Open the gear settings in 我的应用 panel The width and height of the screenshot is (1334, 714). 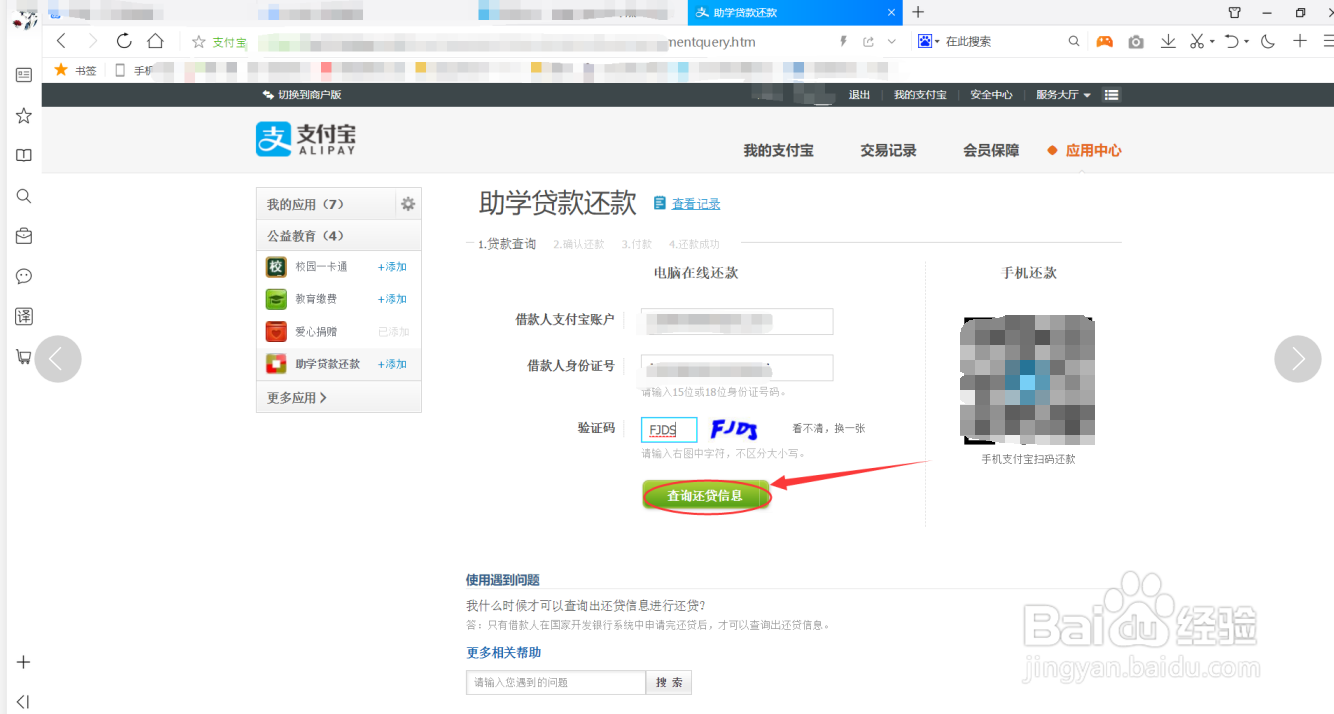point(408,204)
